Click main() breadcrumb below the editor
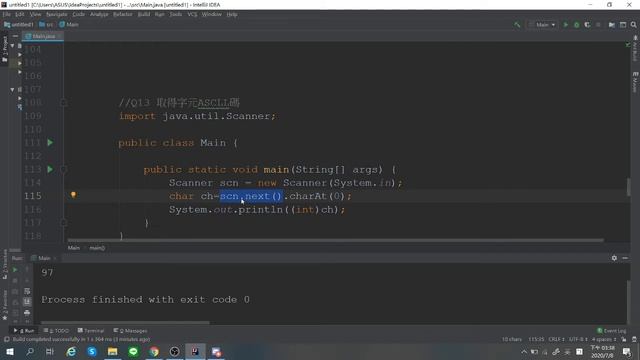This screenshot has width=640, height=360. (x=97, y=248)
